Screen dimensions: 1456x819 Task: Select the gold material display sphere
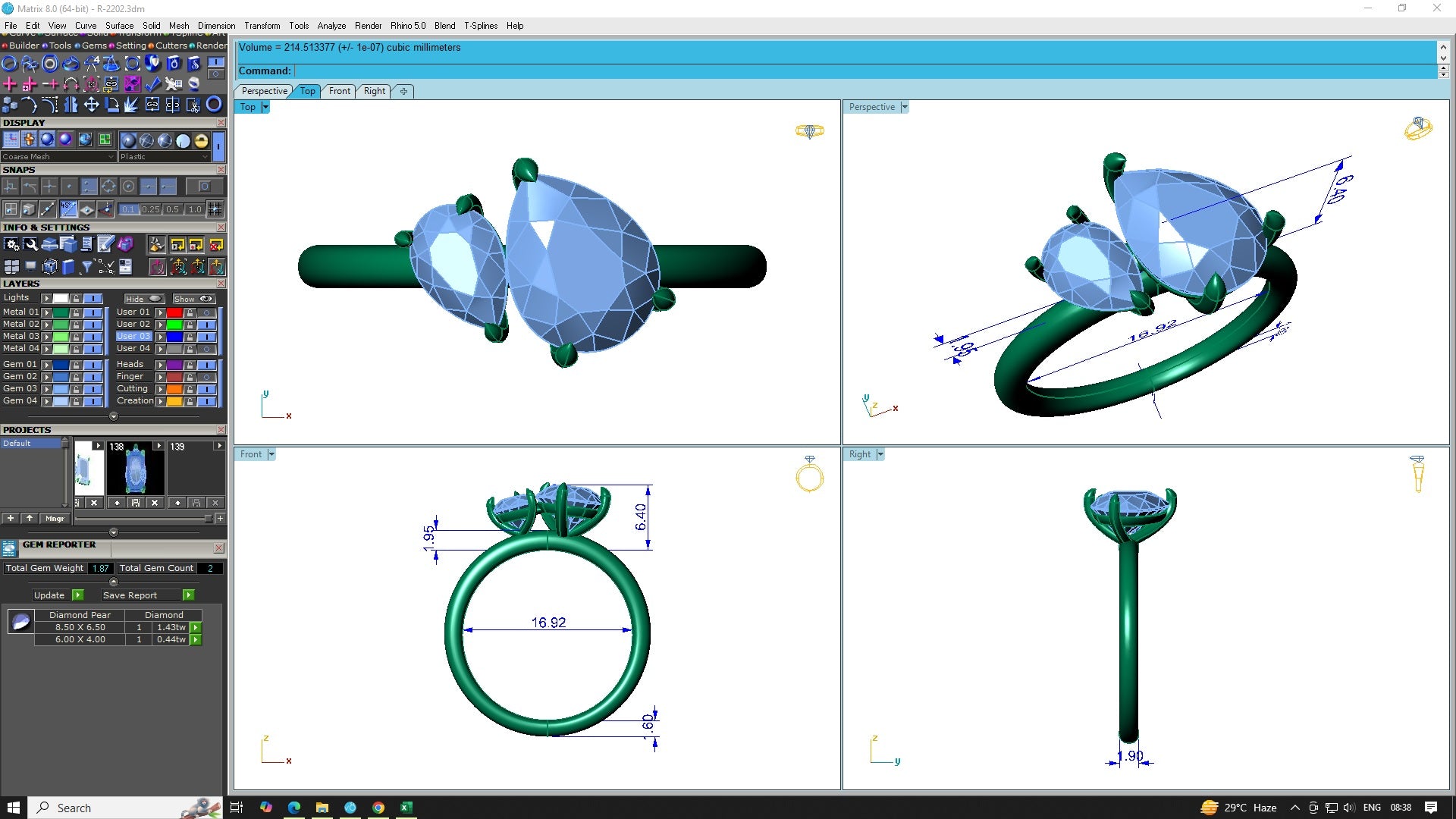pos(201,140)
